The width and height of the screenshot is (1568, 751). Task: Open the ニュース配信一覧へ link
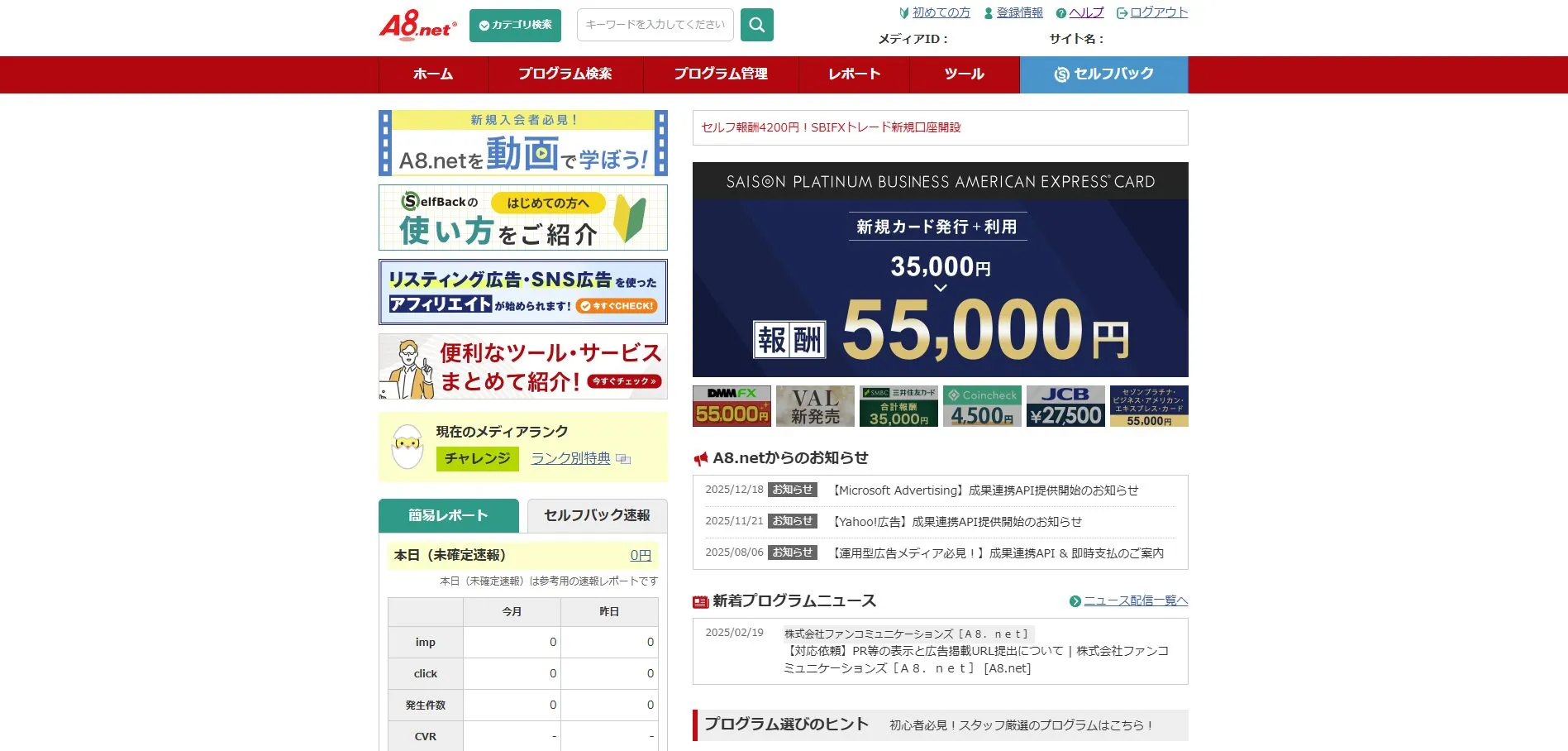[x=1136, y=600]
